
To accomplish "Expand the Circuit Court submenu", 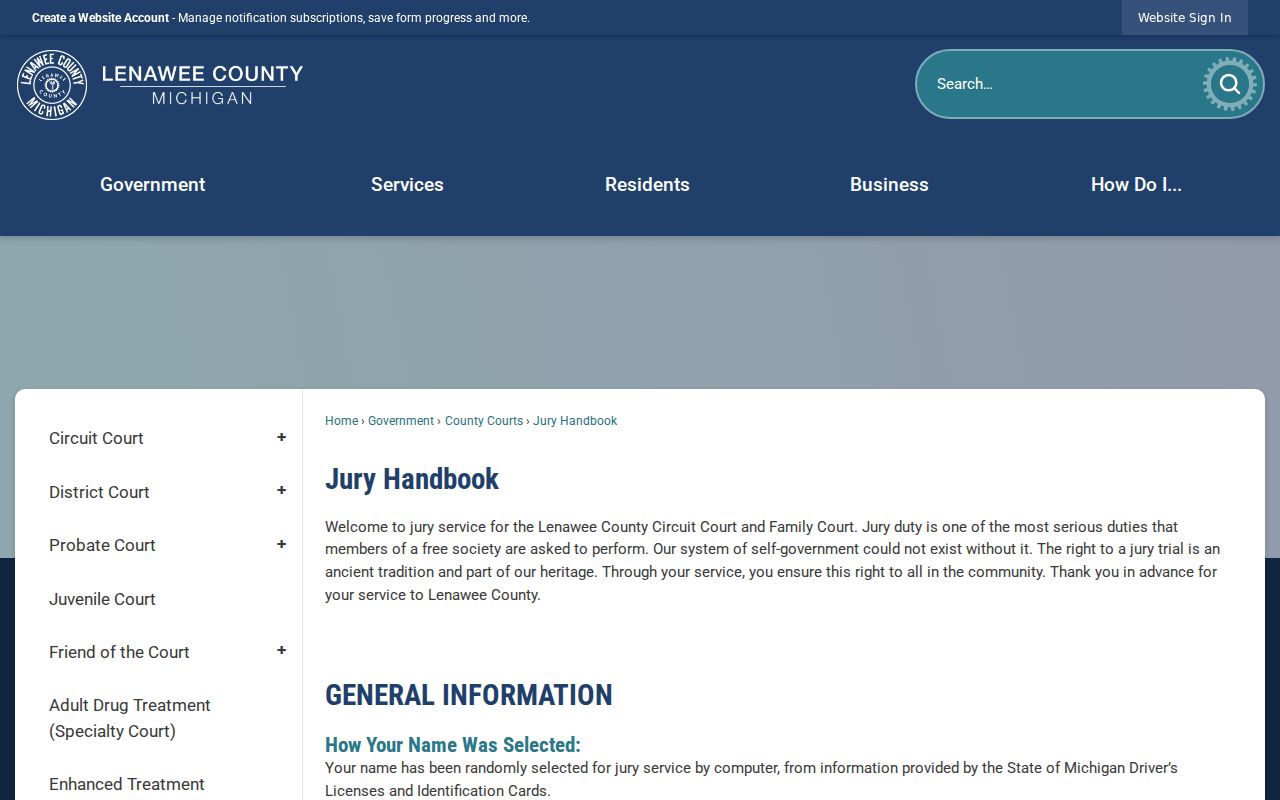I will (281, 438).
